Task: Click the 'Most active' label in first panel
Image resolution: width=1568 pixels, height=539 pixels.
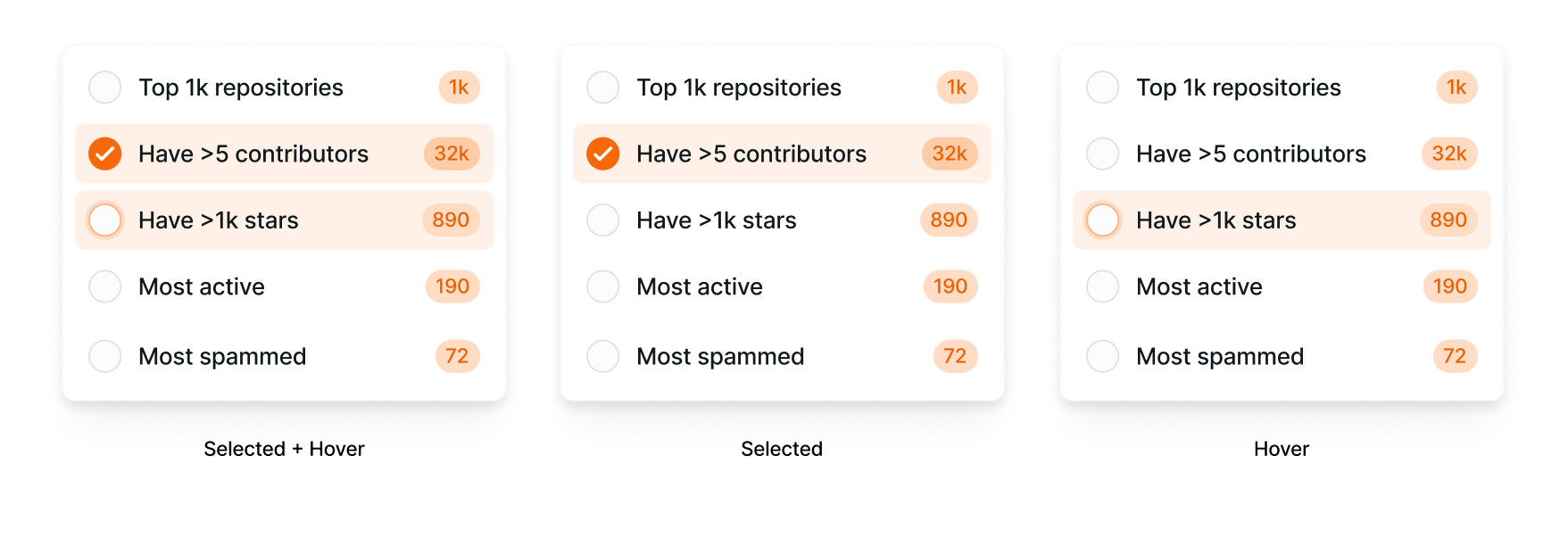Action: click(201, 286)
